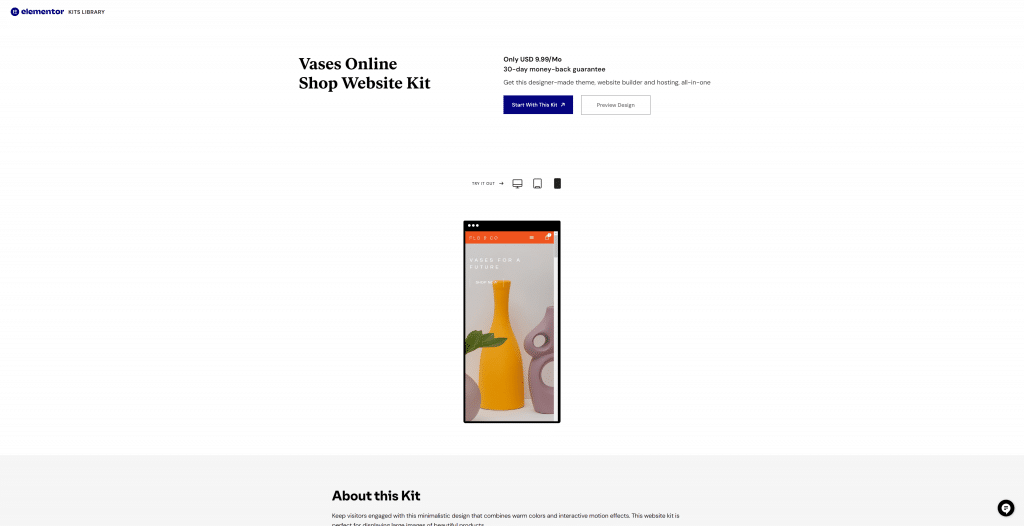Viewport: 1024px width, 526px height.
Task: Open hamburger menu in mobile preview
Action: coord(532,238)
